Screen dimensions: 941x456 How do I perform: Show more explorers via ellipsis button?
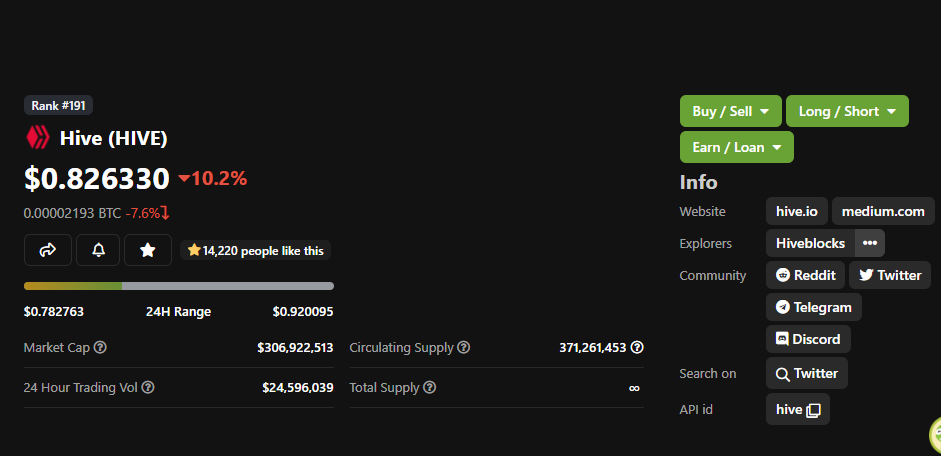point(870,243)
